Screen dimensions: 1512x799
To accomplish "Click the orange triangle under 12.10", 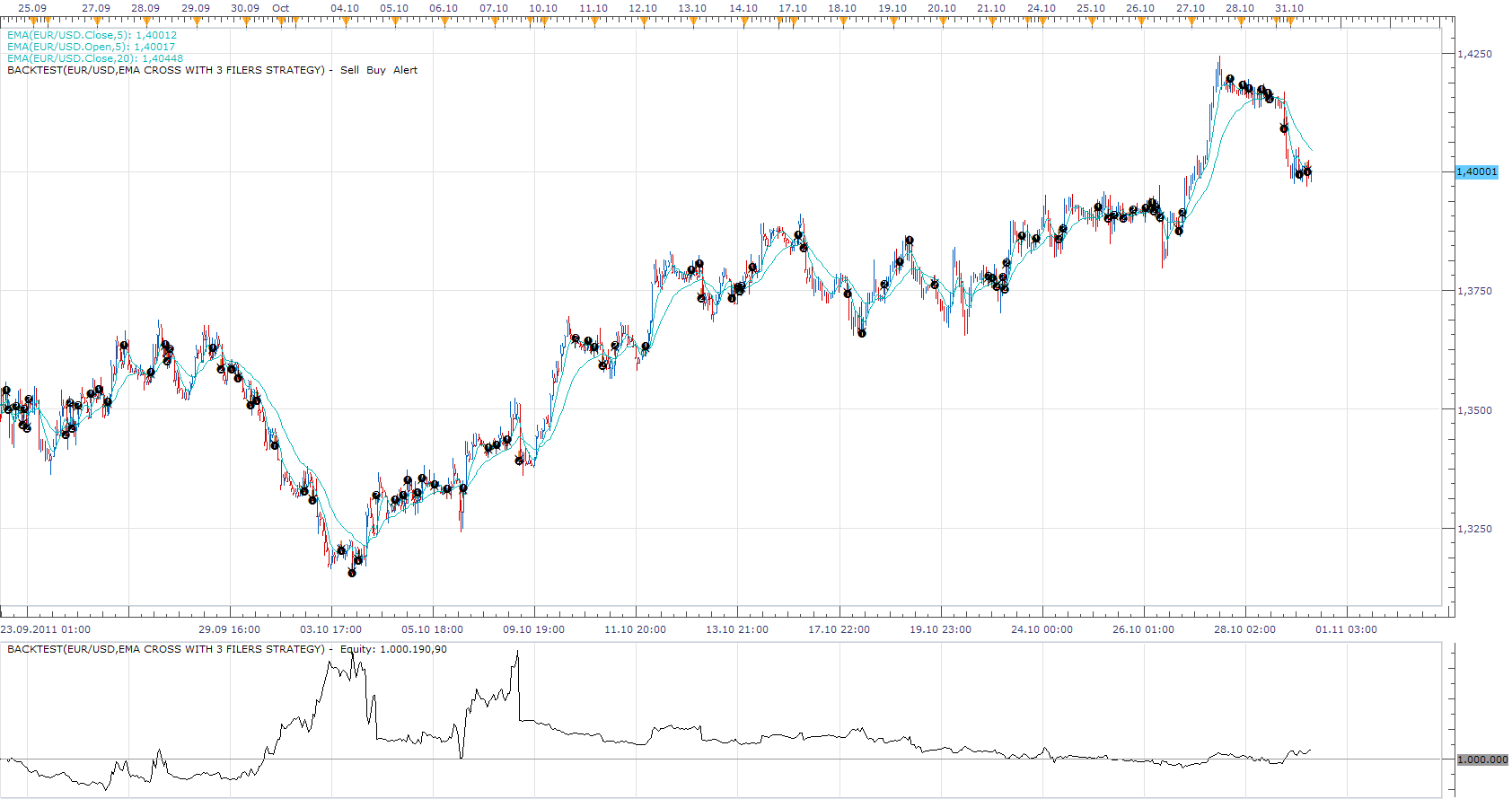I will pyautogui.click(x=644, y=21).
